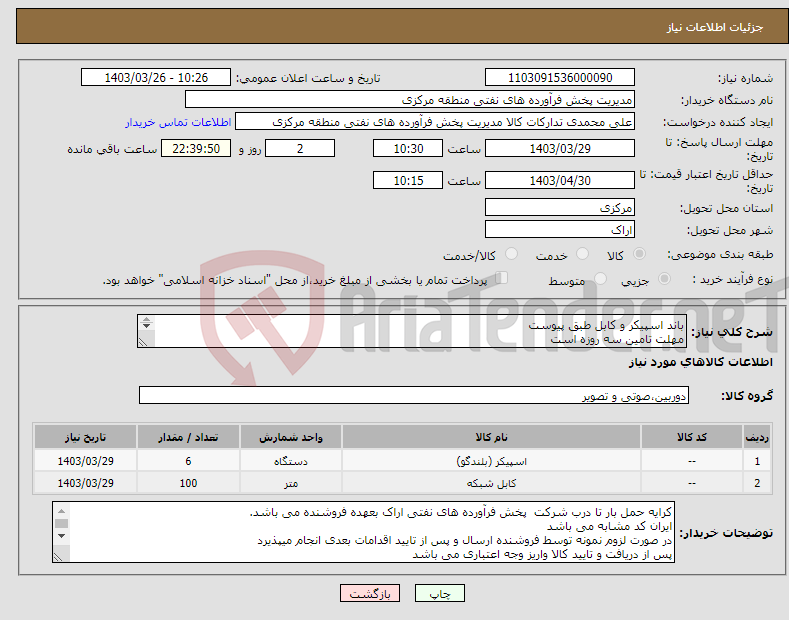This screenshot has height=620, width=789.
Task: Click column header کد کالا
Action: (x=692, y=437)
